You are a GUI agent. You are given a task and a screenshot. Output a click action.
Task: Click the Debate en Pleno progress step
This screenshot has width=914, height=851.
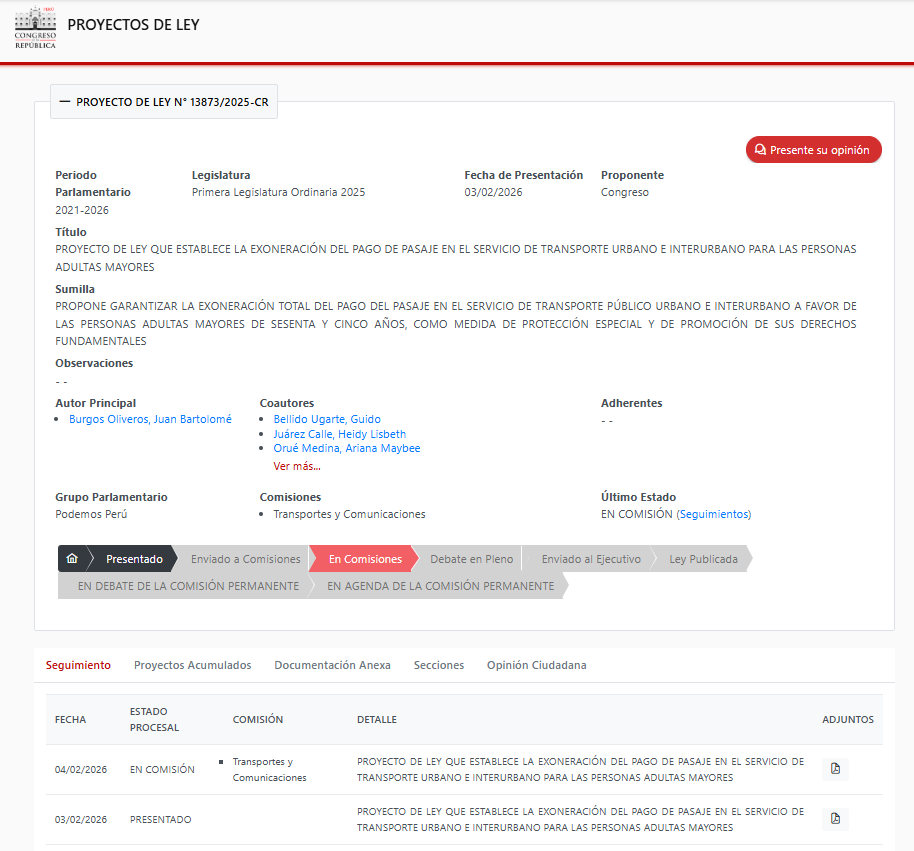click(x=471, y=559)
